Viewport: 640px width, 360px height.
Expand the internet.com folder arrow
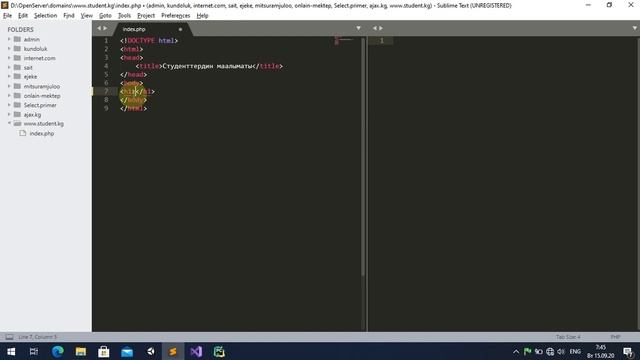point(9,58)
